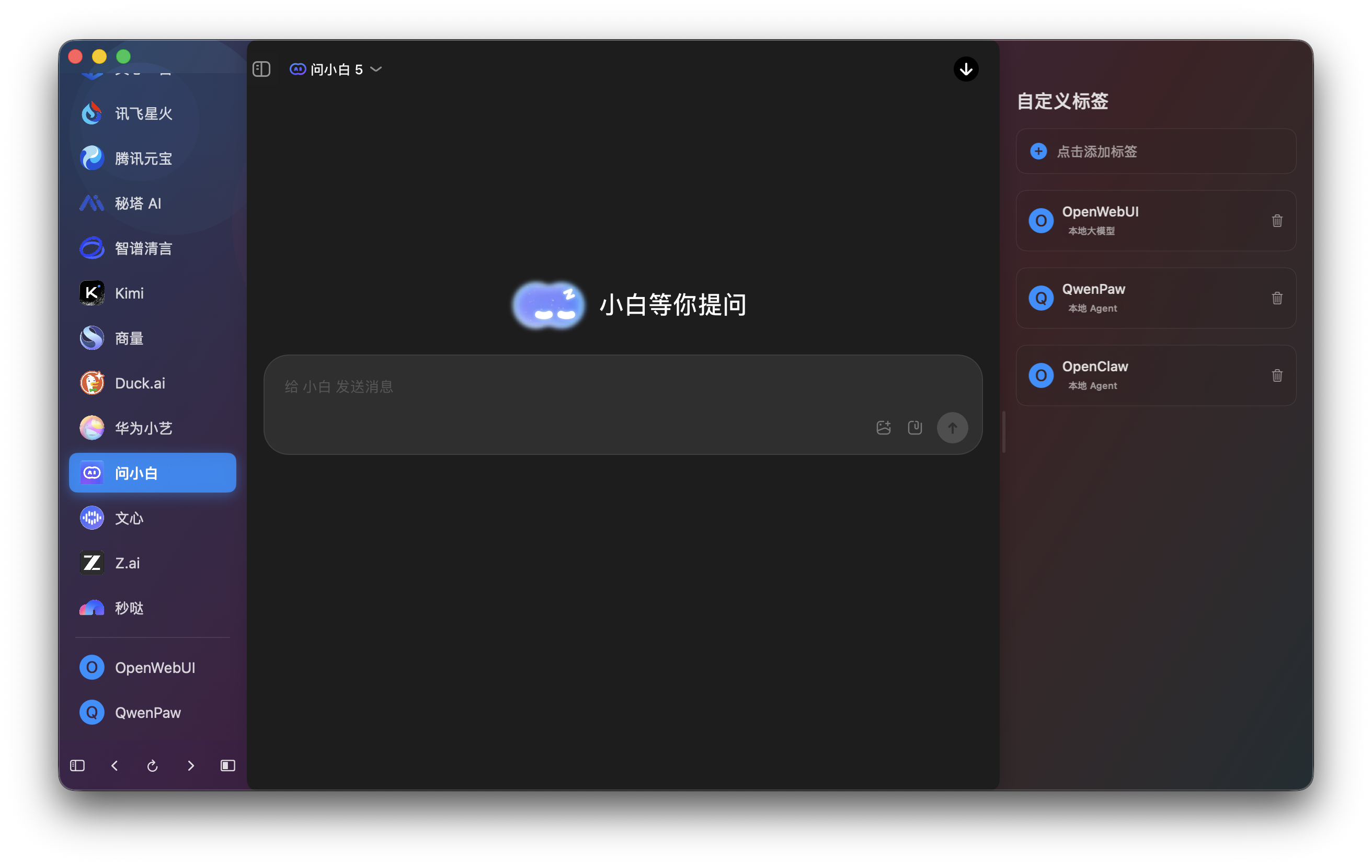Toggle the right panel icon in bottom bar
The image size is (1372, 868).
click(228, 766)
